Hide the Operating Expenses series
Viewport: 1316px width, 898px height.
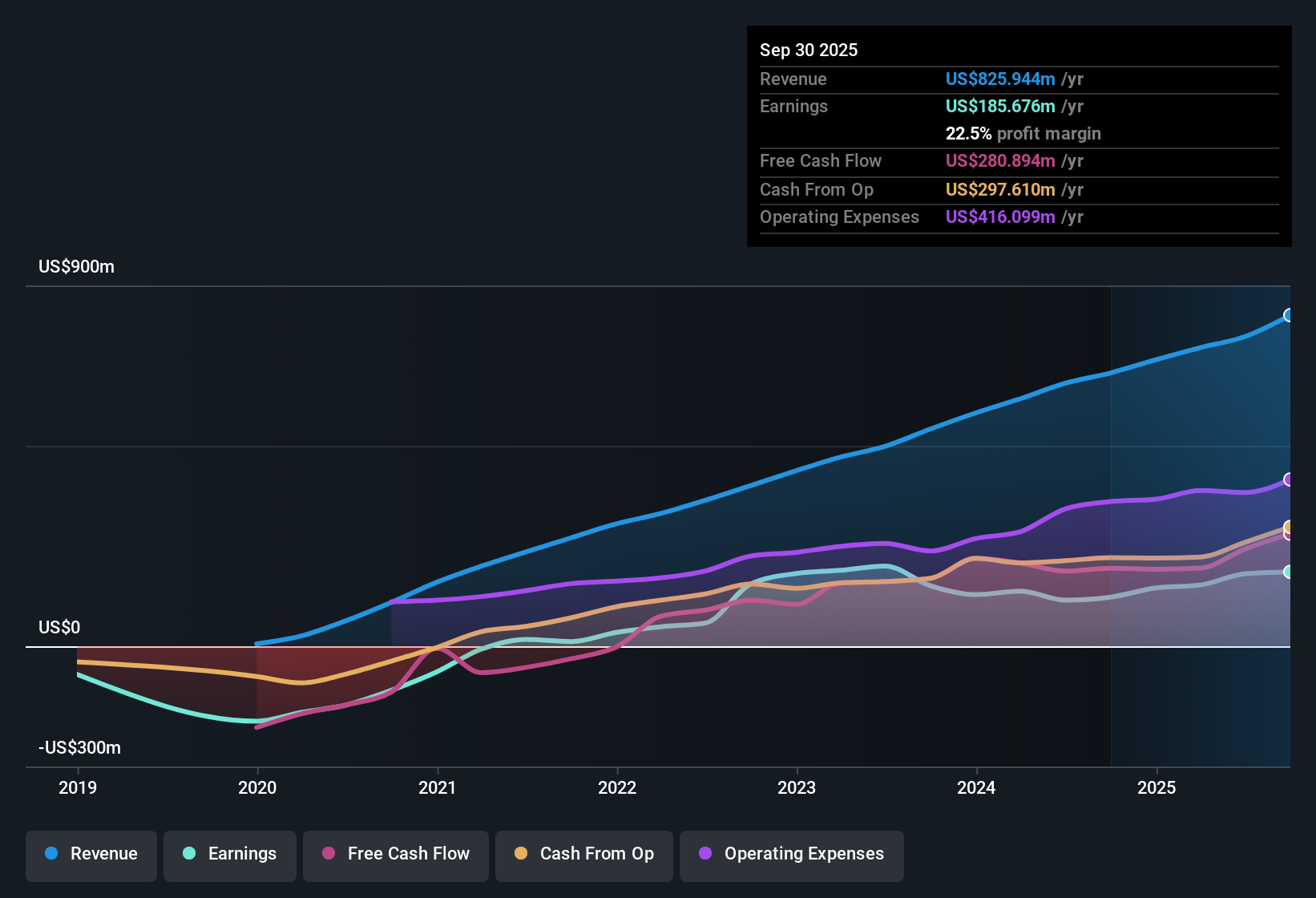tap(792, 856)
